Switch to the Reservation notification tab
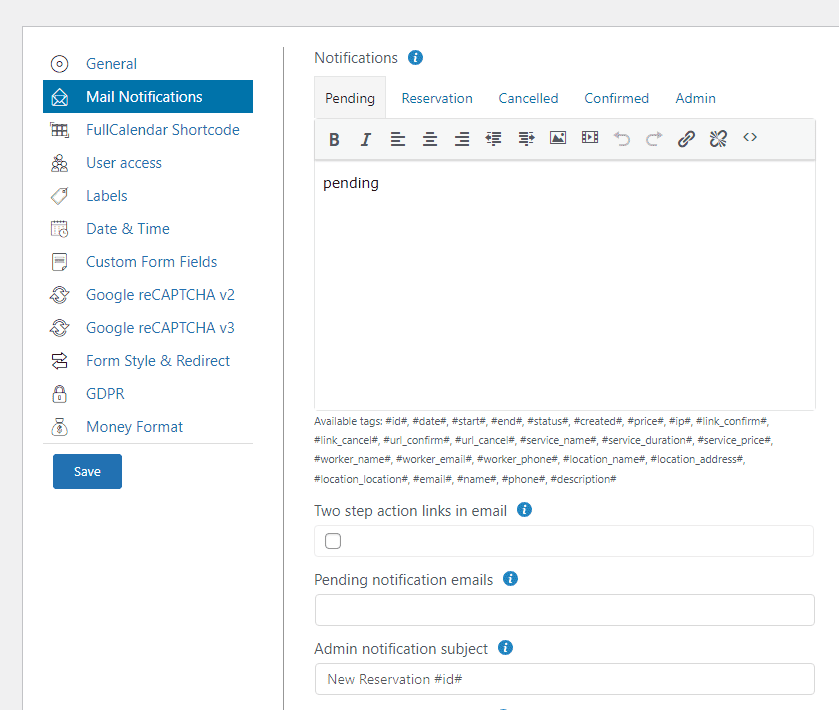 click(437, 98)
